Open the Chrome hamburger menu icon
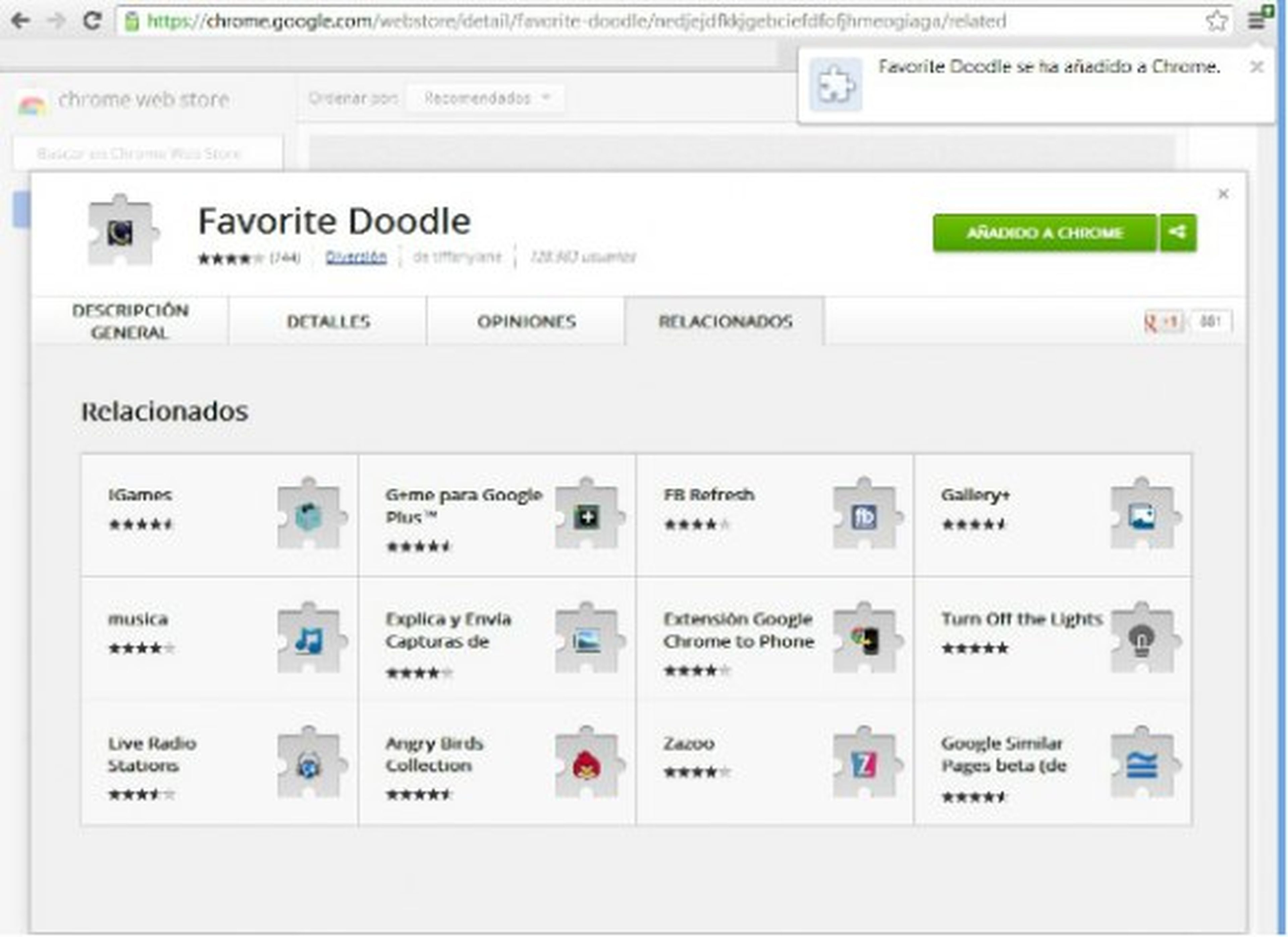 1256,21
